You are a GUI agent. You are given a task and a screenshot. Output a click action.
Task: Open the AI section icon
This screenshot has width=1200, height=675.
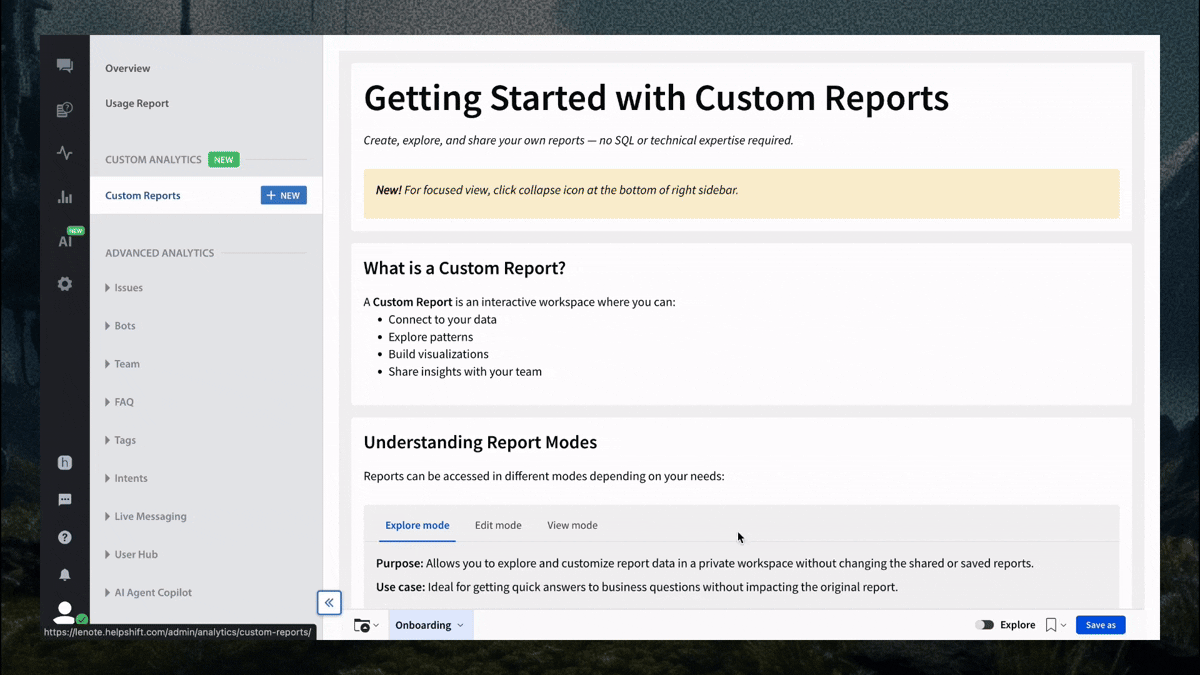65,240
